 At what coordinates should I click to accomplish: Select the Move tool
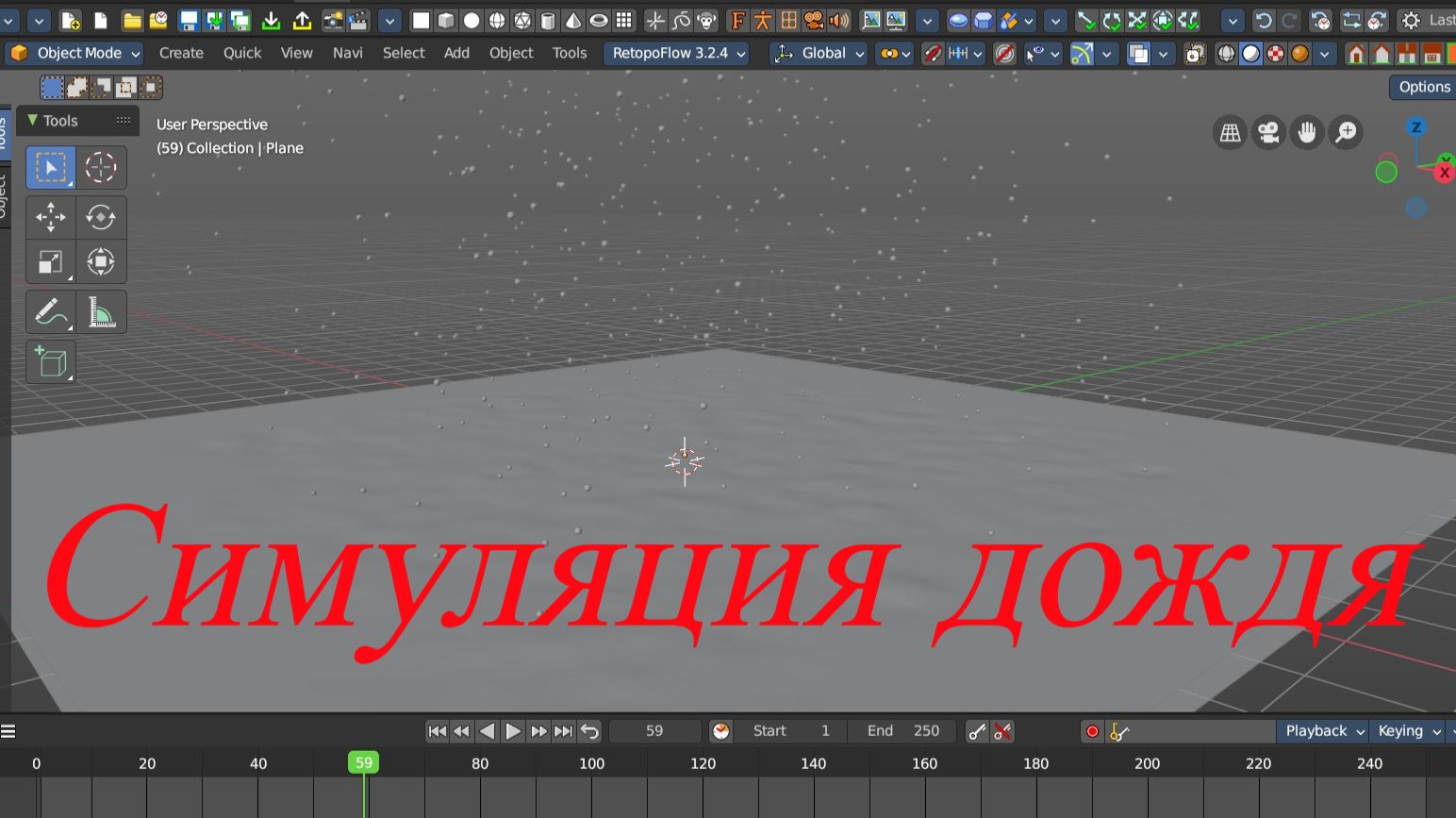(51, 217)
